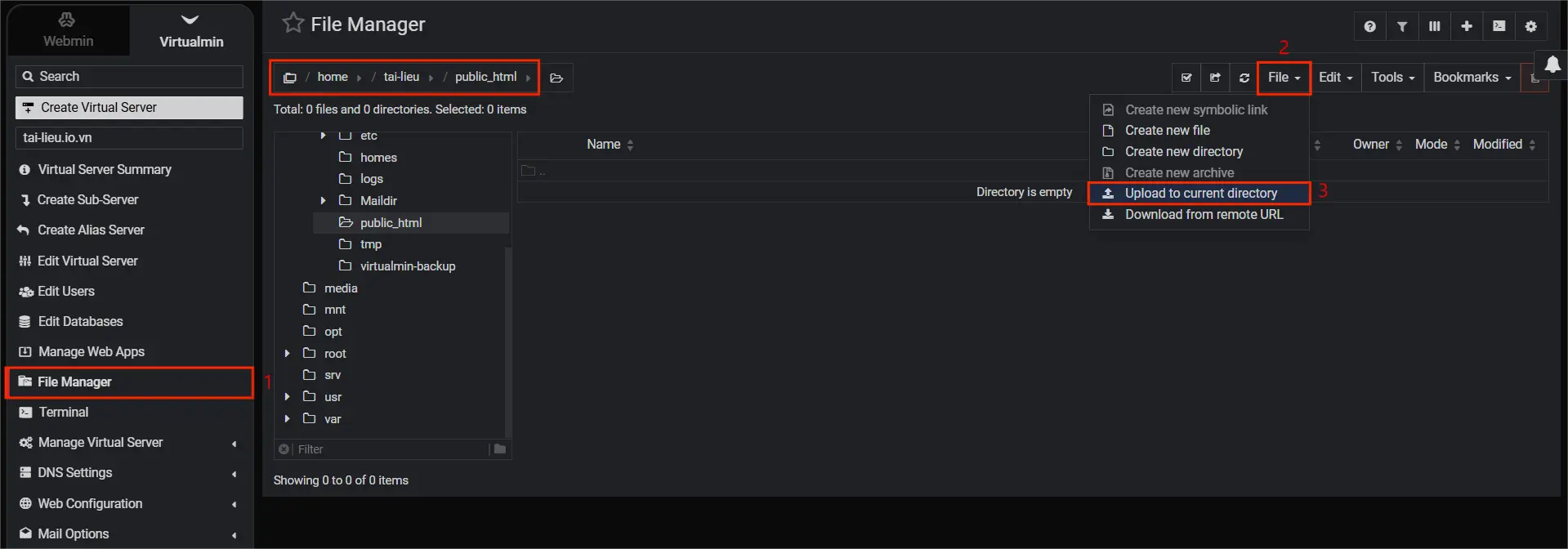Screen dimensions: 1568x549
Task: Open the Bookmarks dropdown menu
Action: (x=1472, y=78)
